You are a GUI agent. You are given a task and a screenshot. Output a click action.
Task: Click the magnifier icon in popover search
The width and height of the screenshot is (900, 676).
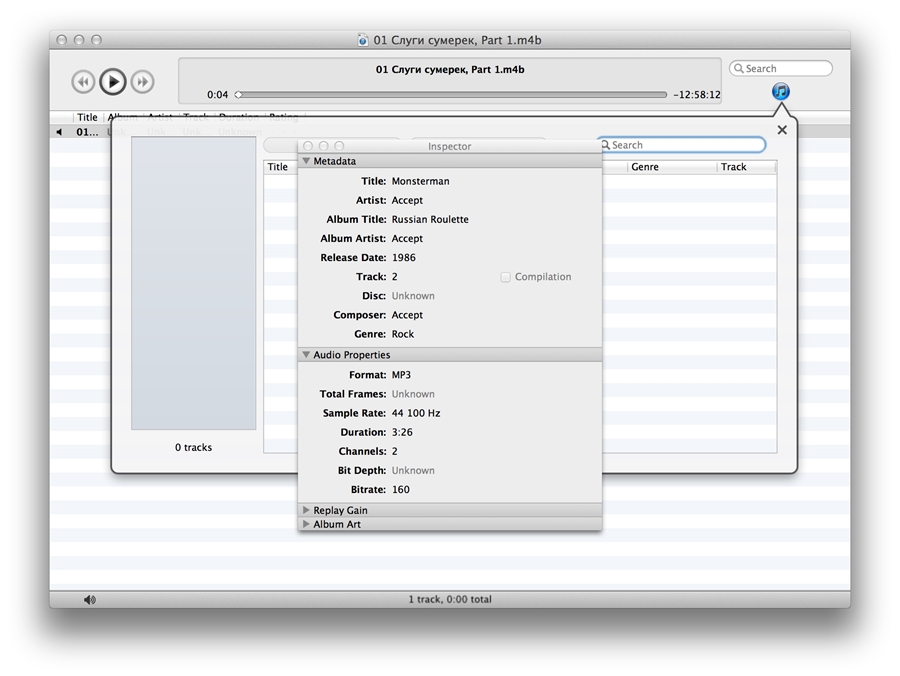(605, 145)
